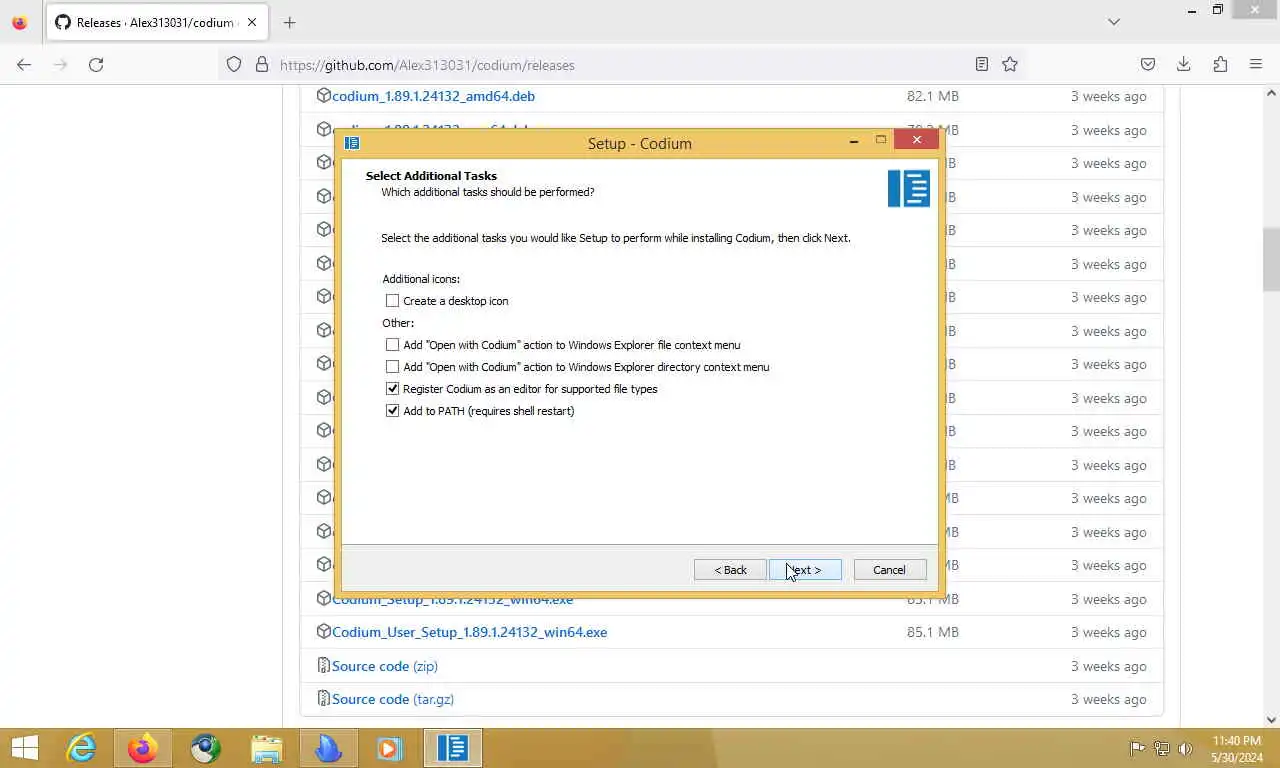Image resolution: width=1280 pixels, height=768 pixels.
Task: Check Open with Codium directory context menu option
Action: [392, 367]
